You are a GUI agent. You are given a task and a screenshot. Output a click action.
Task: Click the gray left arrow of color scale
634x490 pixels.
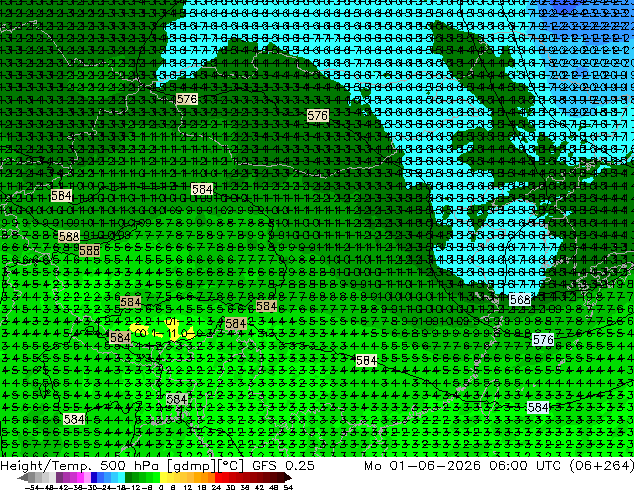(23, 477)
